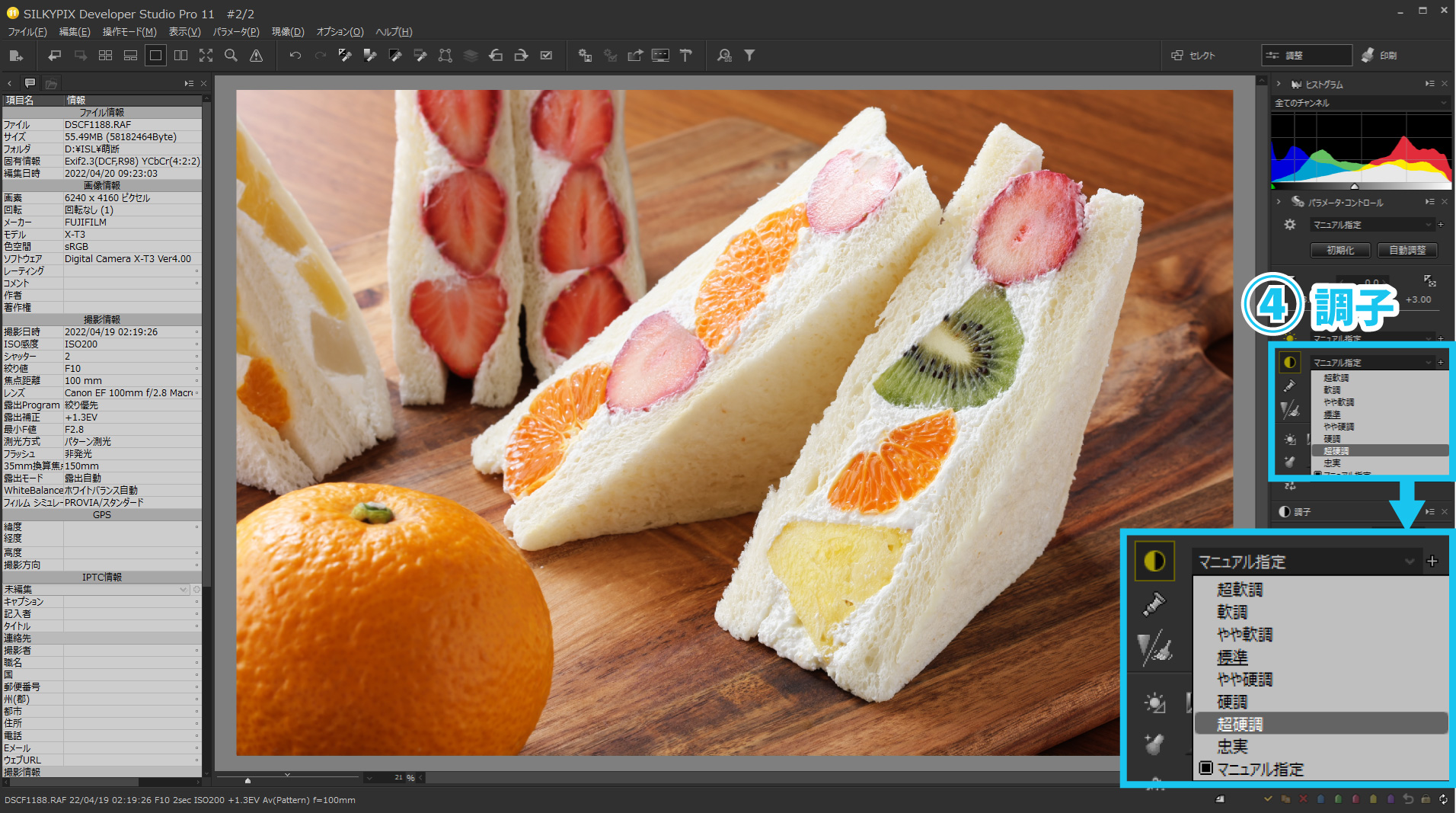
Task: Toggle the copy mark icon in status bar
Action: pyautogui.click(x=1285, y=799)
